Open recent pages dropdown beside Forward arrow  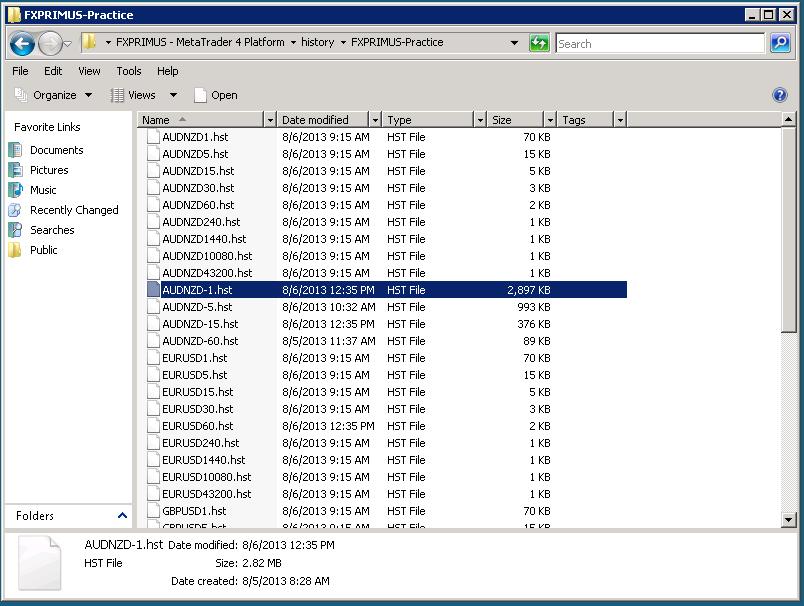tap(67, 44)
